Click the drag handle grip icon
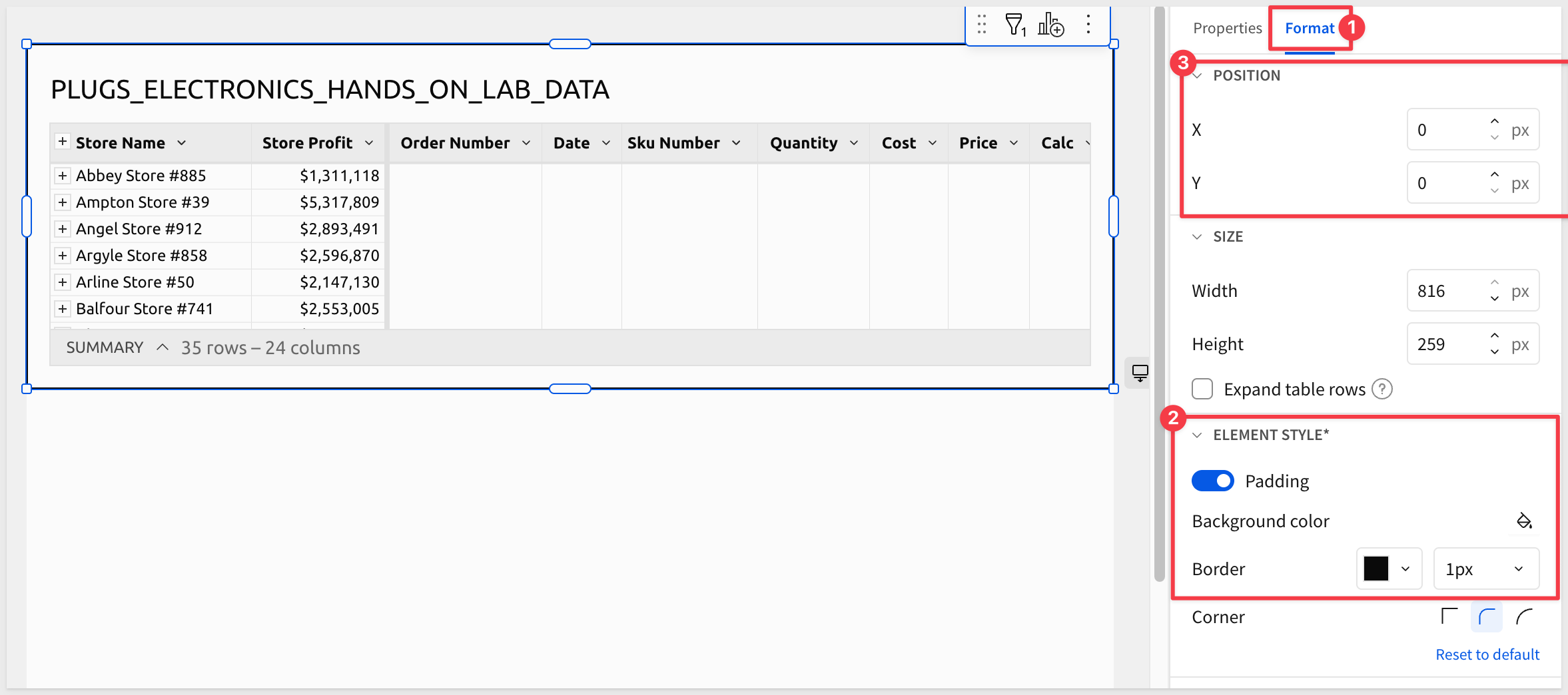The image size is (1568, 695). tap(981, 25)
